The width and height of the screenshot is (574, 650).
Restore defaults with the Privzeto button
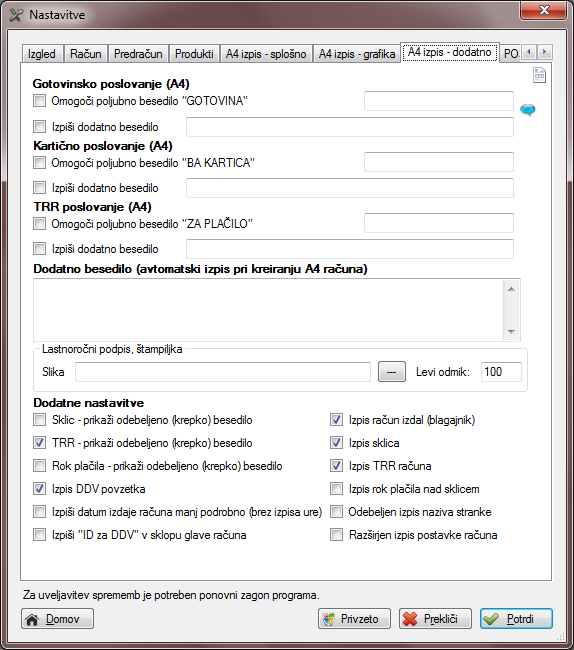(x=354, y=619)
